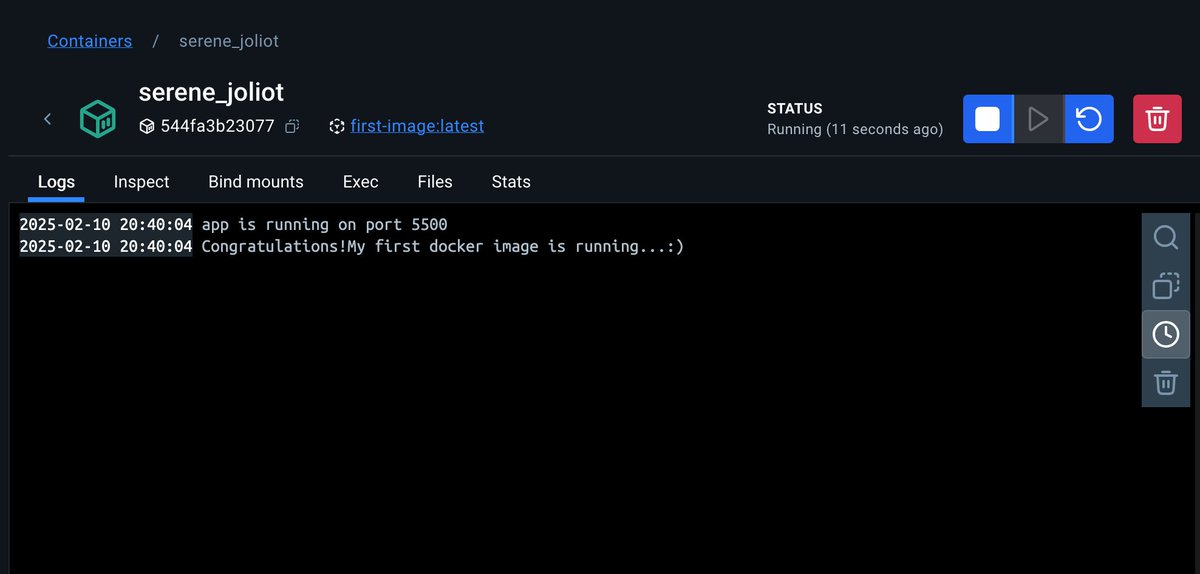This screenshot has height=574, width=1200.
Task: Clear the logs with terminal trash icon
Action: (x=1166, y=382)
